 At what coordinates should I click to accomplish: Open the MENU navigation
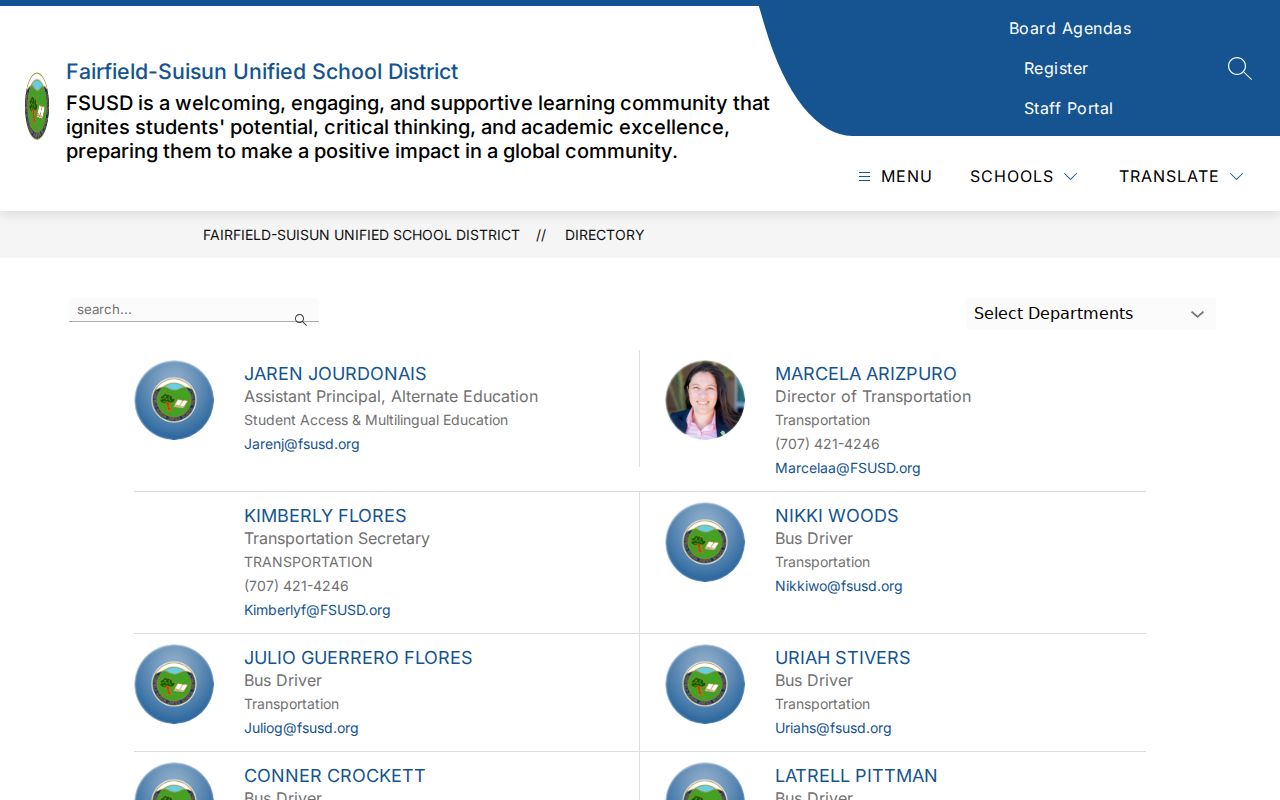(x=895, y=176)
